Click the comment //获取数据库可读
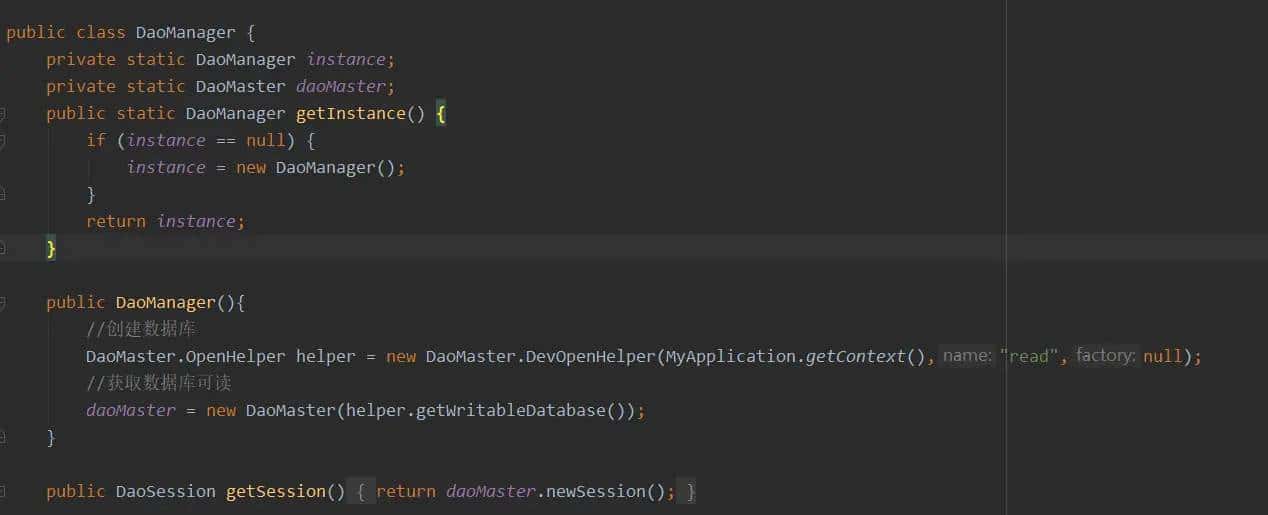 (159, 383)
